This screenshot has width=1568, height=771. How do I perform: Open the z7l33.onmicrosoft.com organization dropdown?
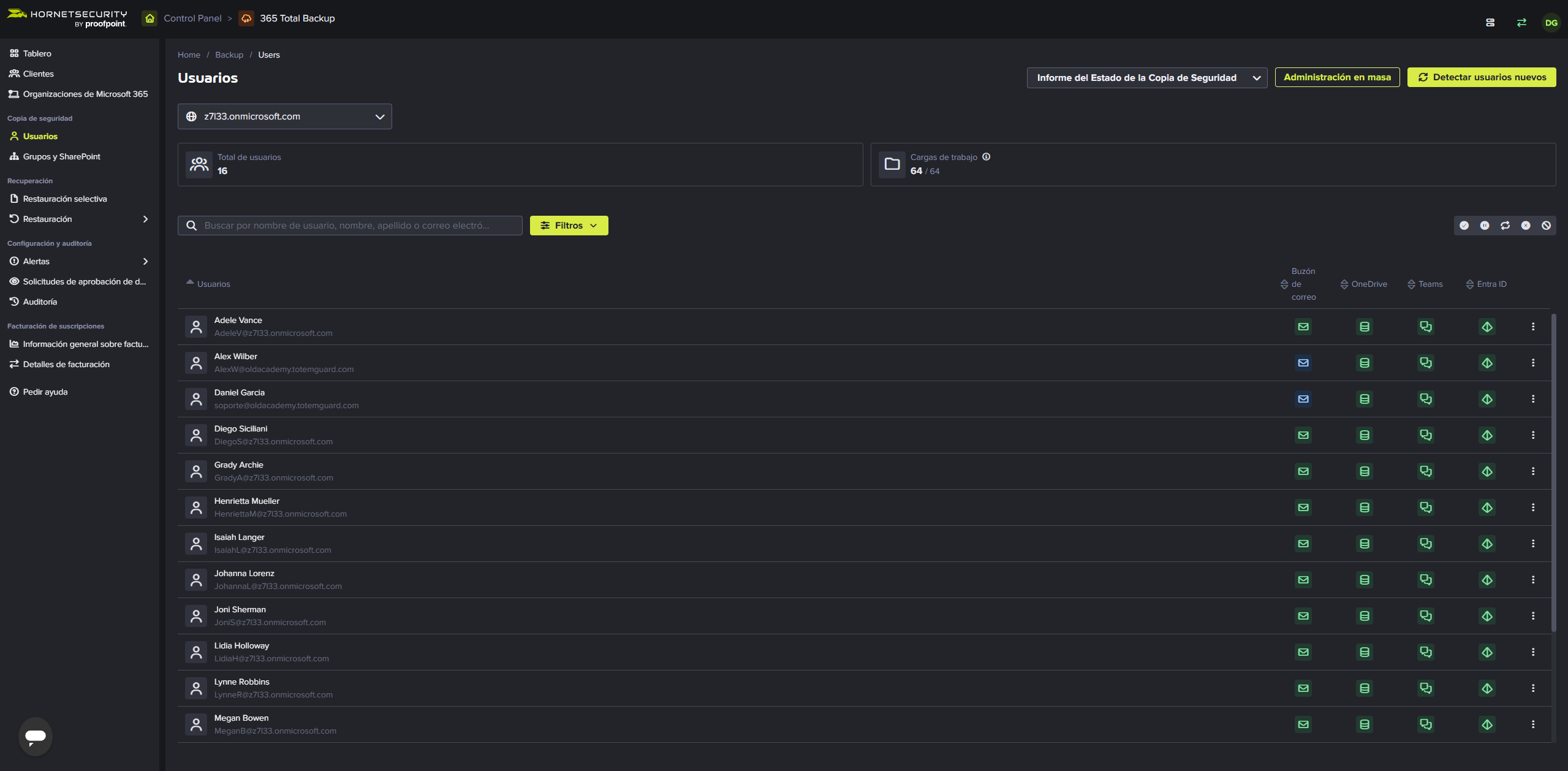[284, 116]
